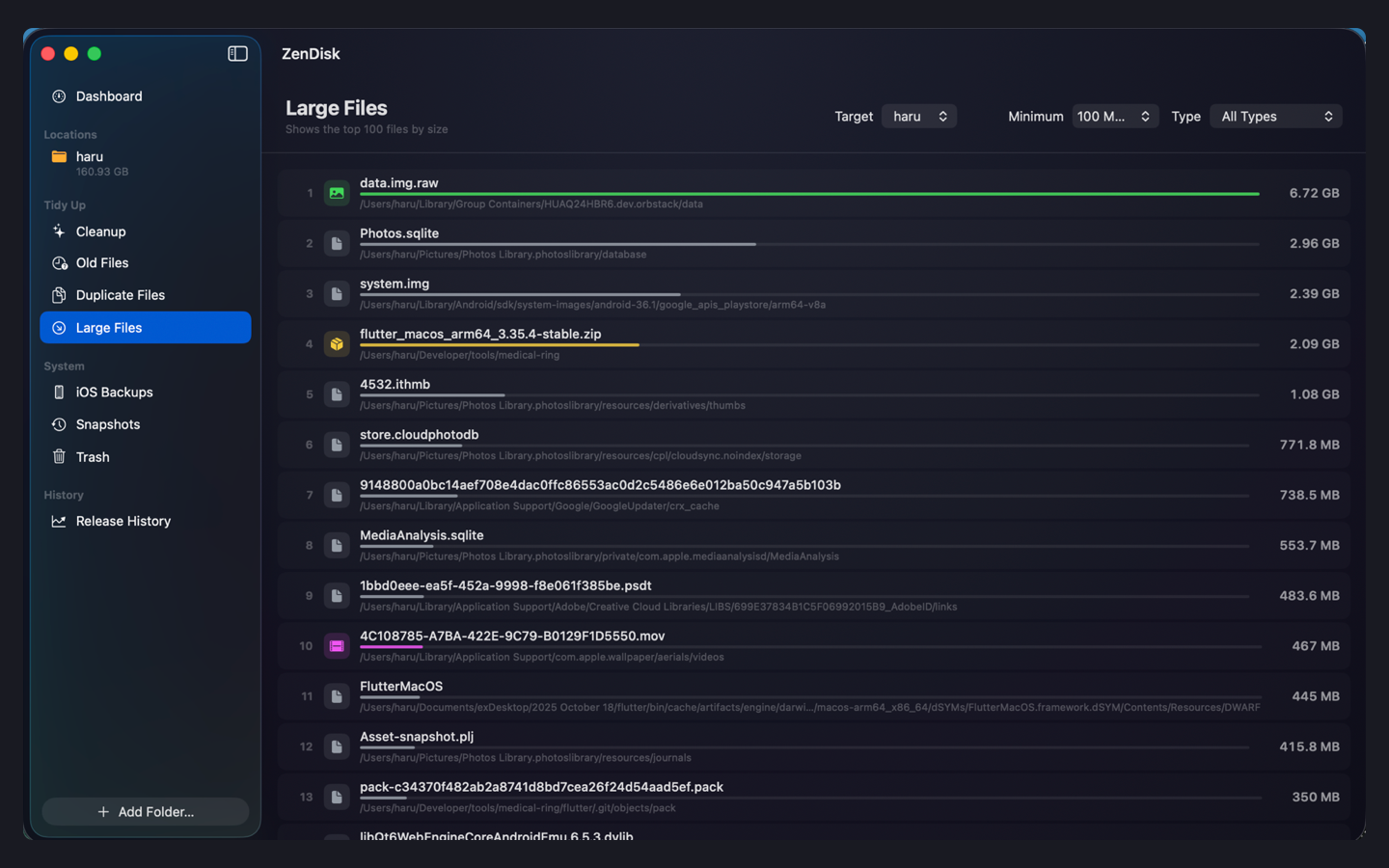Click the size bar under Photos.sqlite
The image size is (1389, 868).
(558, 244)
